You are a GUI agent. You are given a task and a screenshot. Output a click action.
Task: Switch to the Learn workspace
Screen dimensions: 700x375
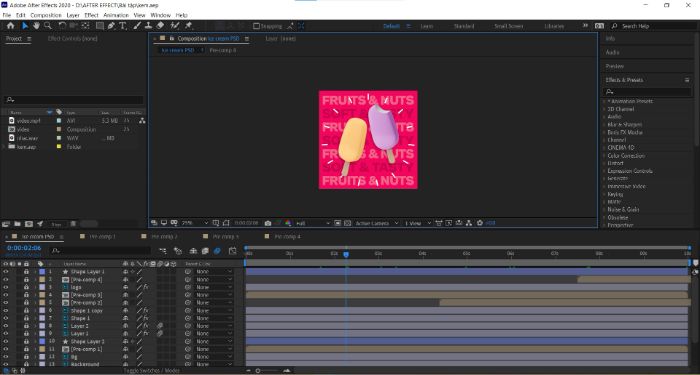[426, 26]
